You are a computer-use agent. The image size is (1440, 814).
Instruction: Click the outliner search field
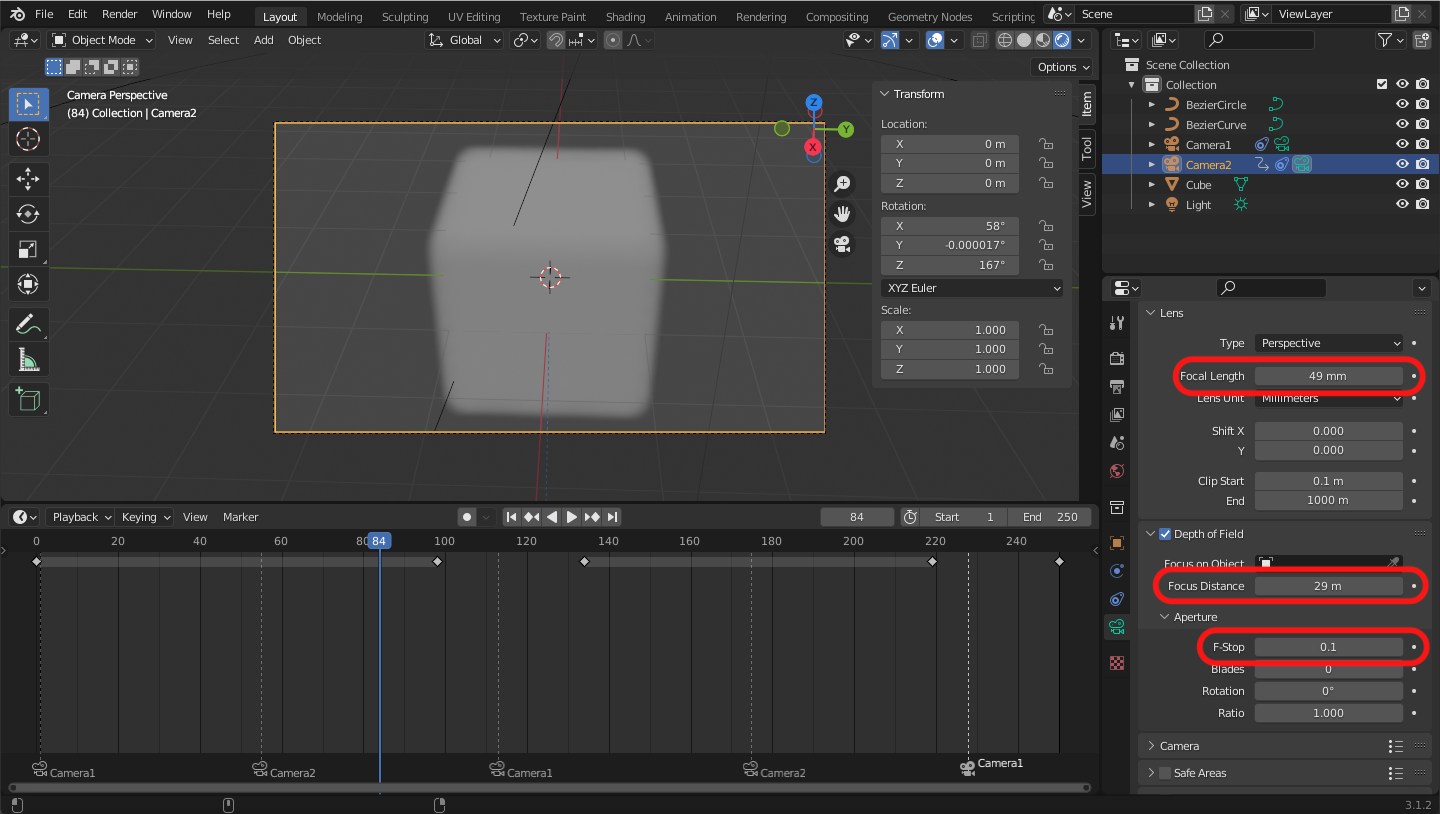coord(1258,40)
